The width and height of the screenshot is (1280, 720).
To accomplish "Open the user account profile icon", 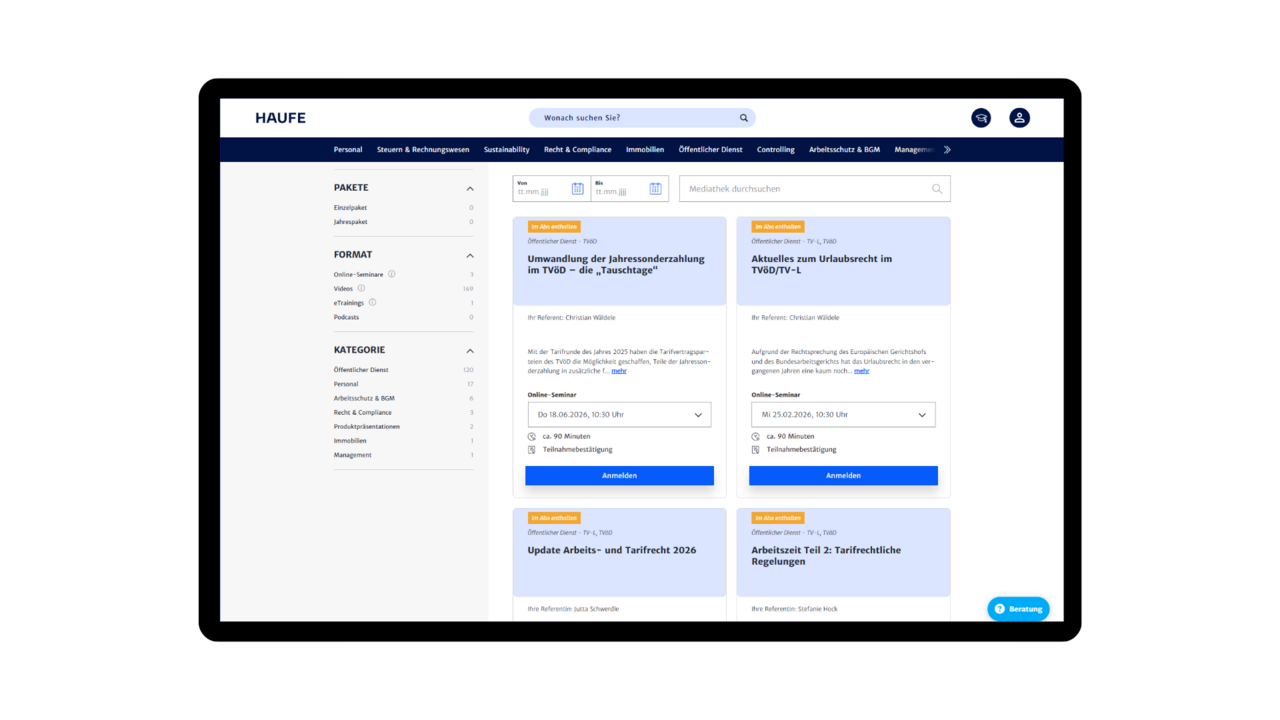I will point(1019,118).
